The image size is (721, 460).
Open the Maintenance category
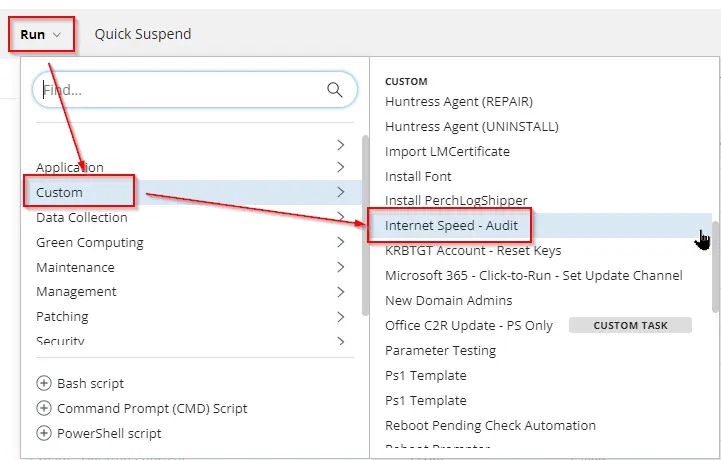75,267
